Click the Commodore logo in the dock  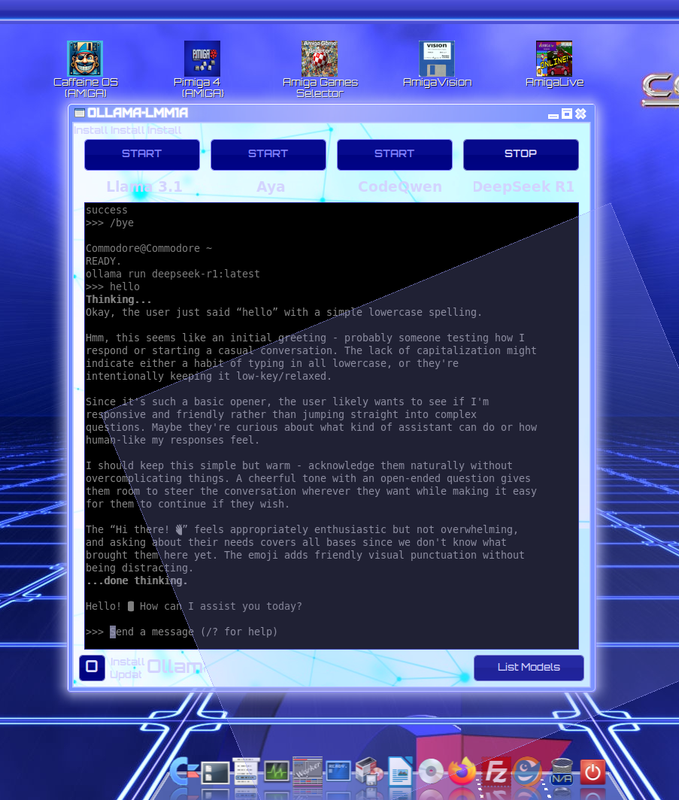184,772
